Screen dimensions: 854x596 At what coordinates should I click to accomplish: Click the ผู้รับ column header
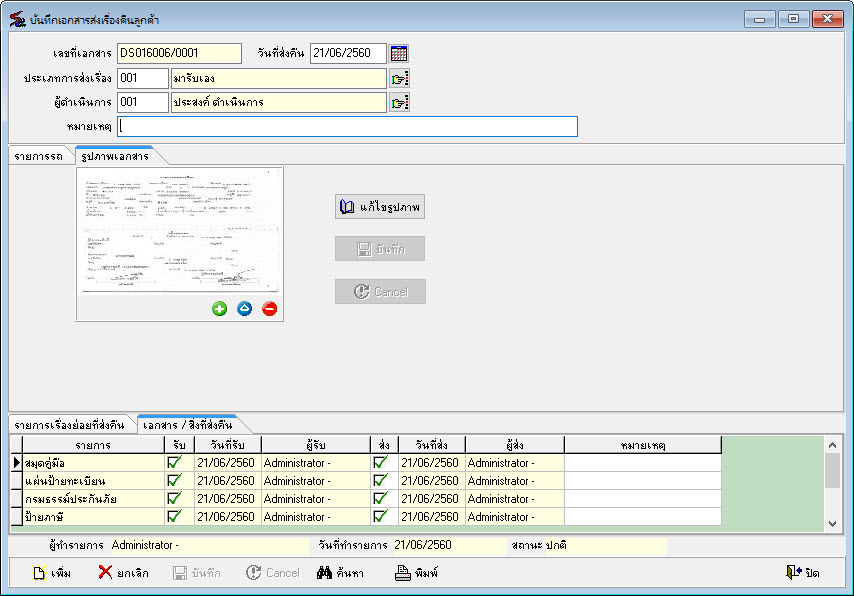pyautogui.click(x=316, y=445)
